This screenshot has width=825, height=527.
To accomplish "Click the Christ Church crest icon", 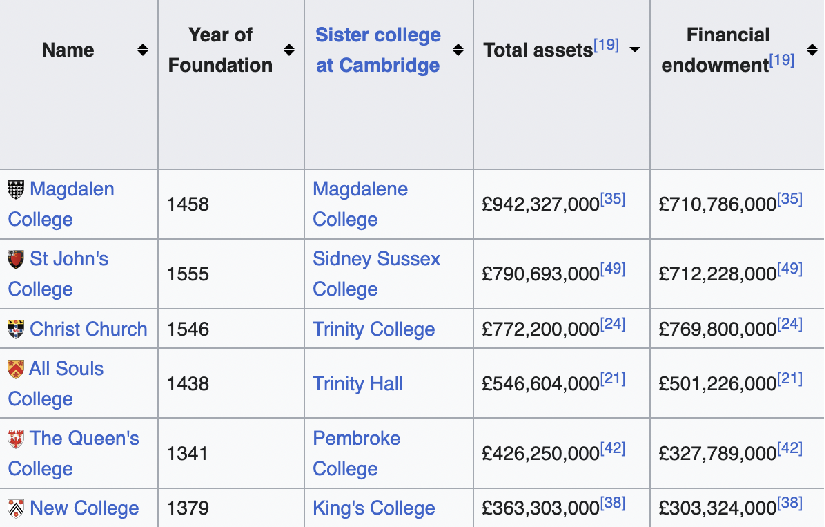I will pos(16,329).
